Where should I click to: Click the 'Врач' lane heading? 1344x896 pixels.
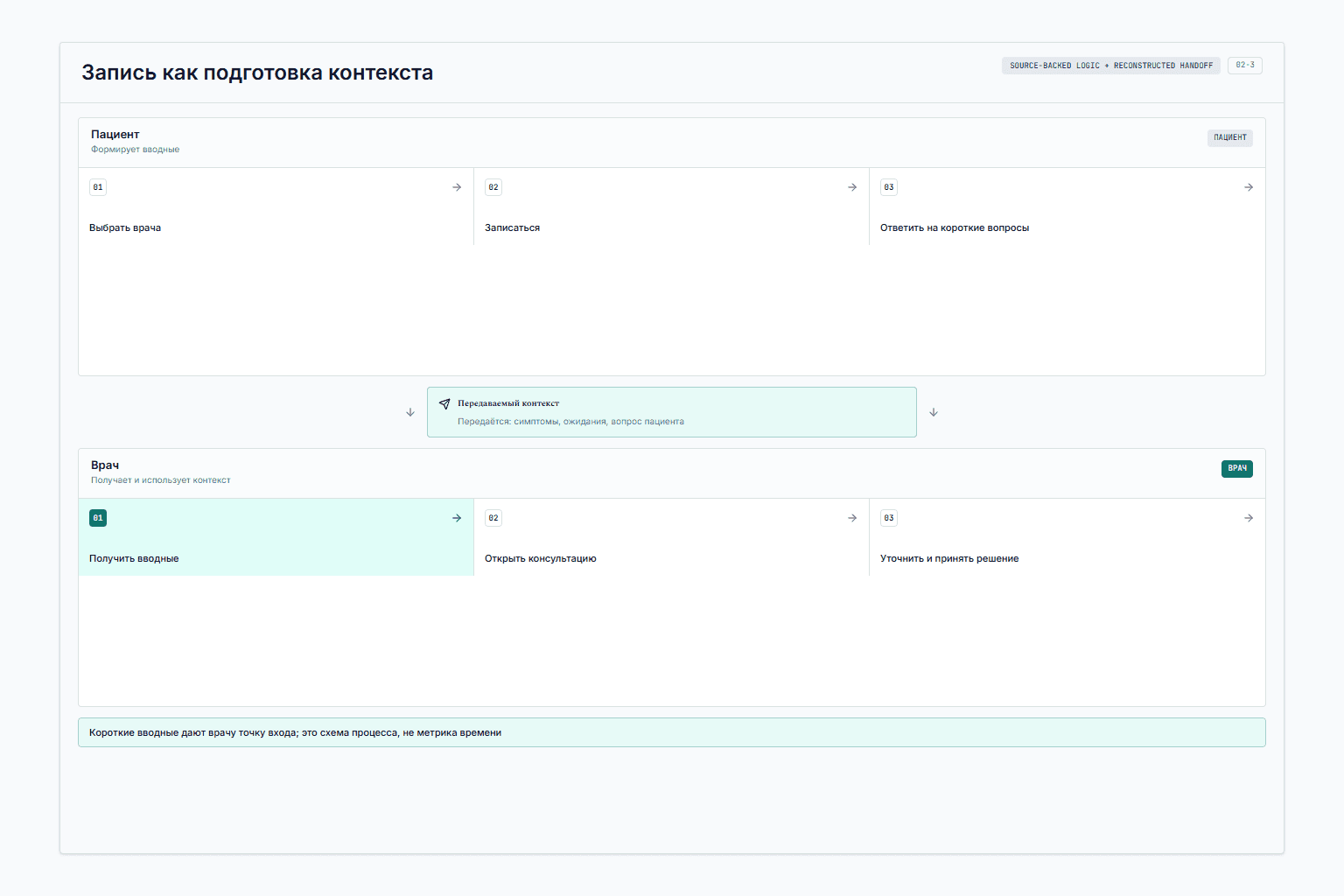(105, 465)
